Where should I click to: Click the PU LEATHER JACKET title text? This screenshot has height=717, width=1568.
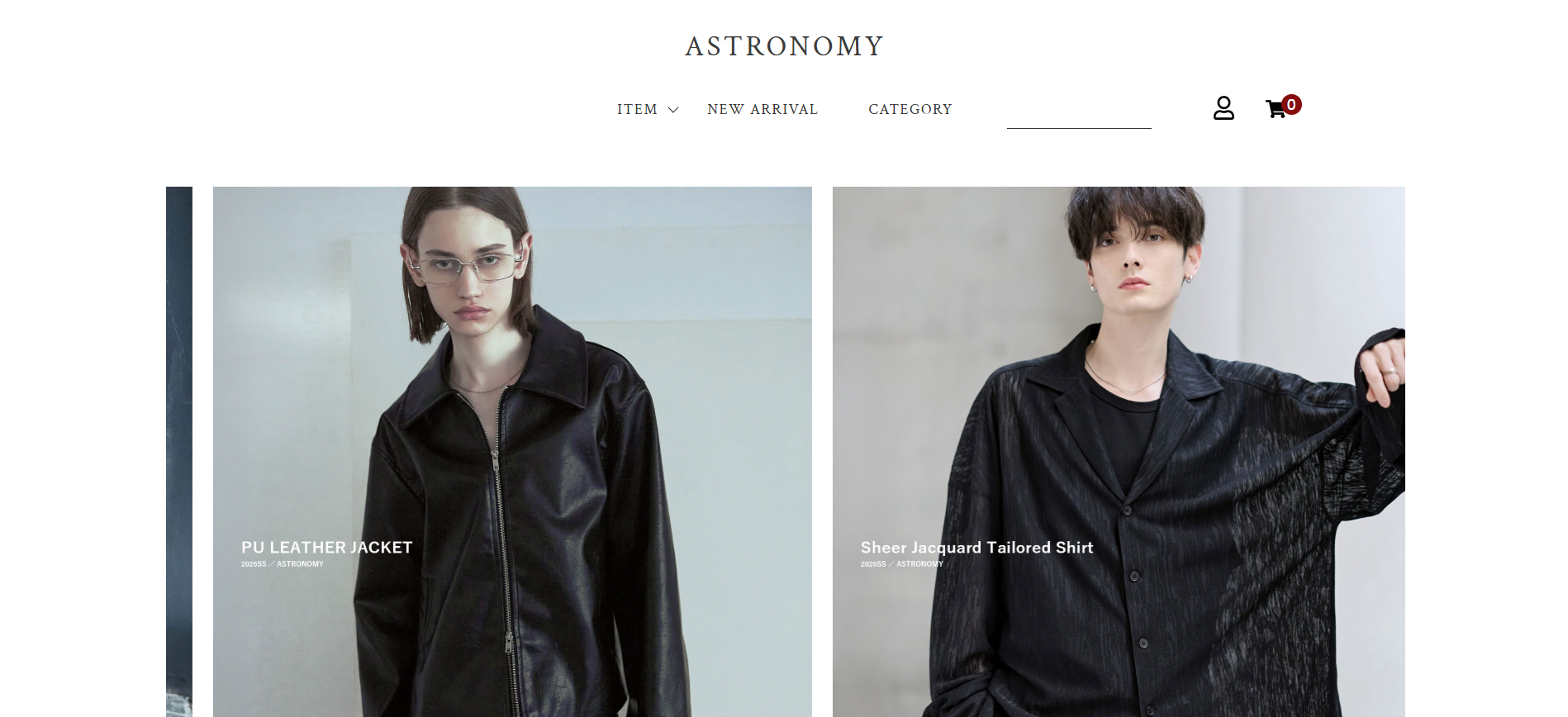pos(326,548)
